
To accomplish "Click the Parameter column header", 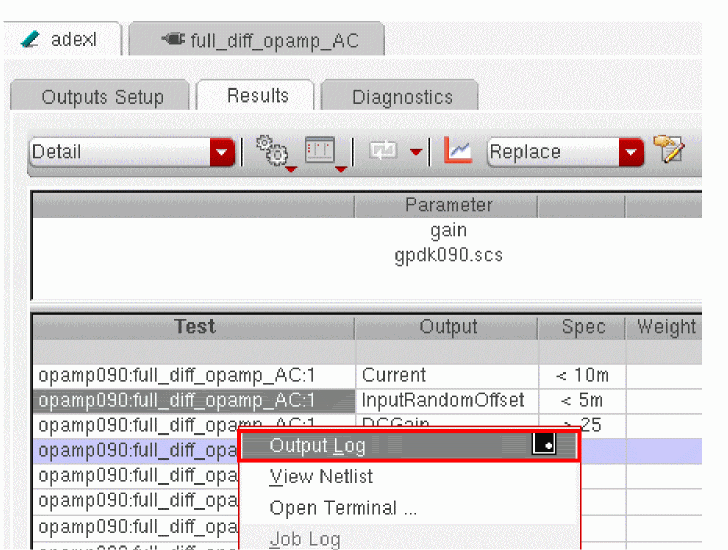I will 448,206.
